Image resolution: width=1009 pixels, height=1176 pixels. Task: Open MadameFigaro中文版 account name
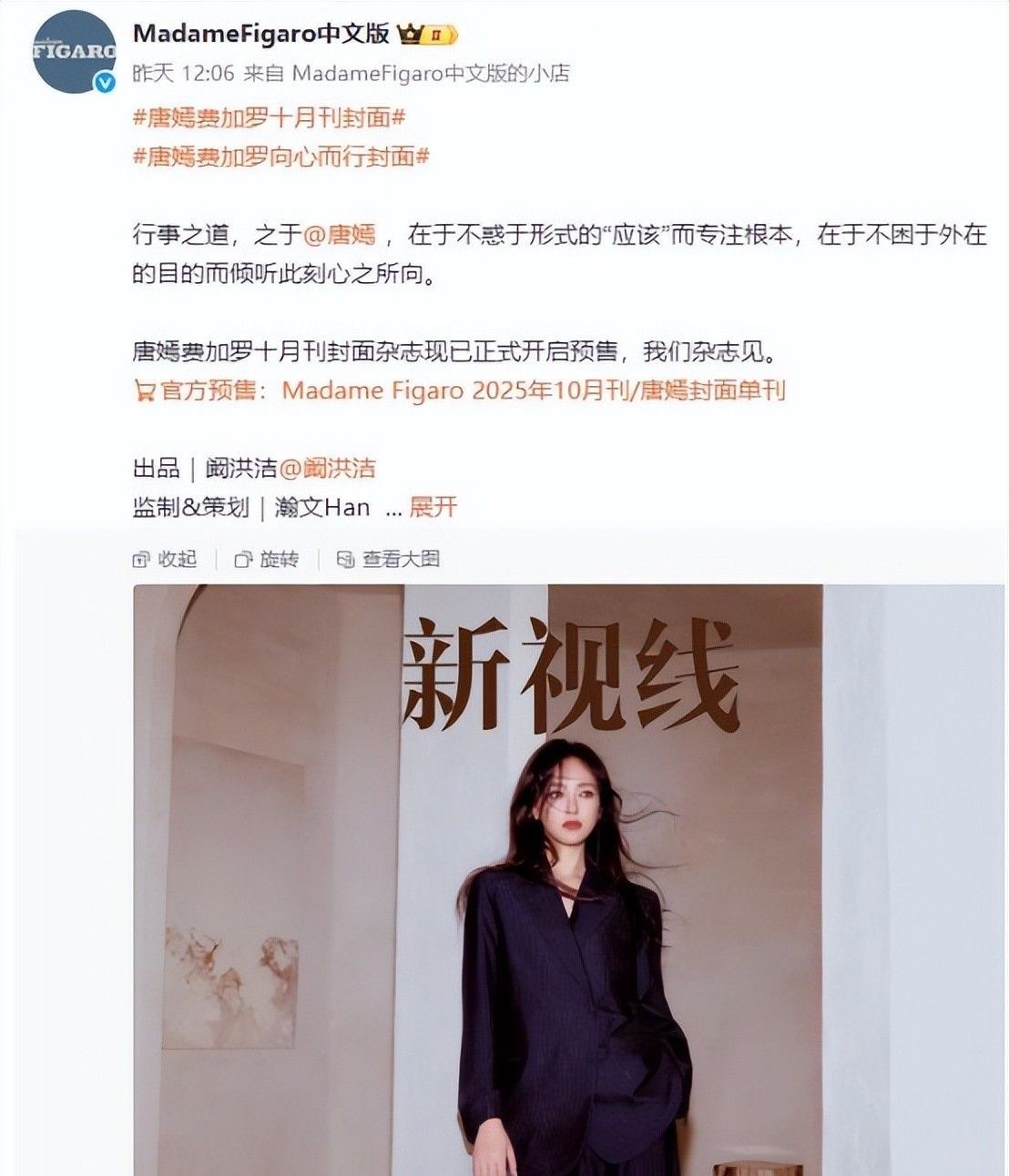261,34
